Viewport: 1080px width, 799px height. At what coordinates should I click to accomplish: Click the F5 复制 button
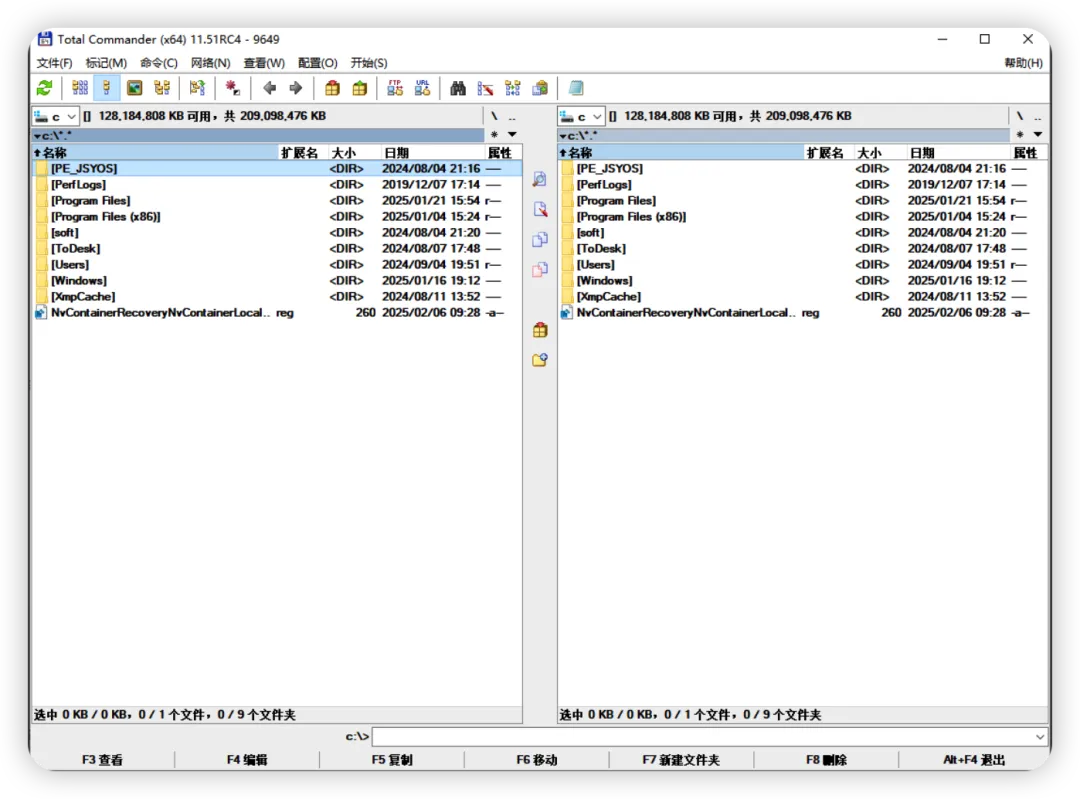pyautogui.click(x=392, y=760)
